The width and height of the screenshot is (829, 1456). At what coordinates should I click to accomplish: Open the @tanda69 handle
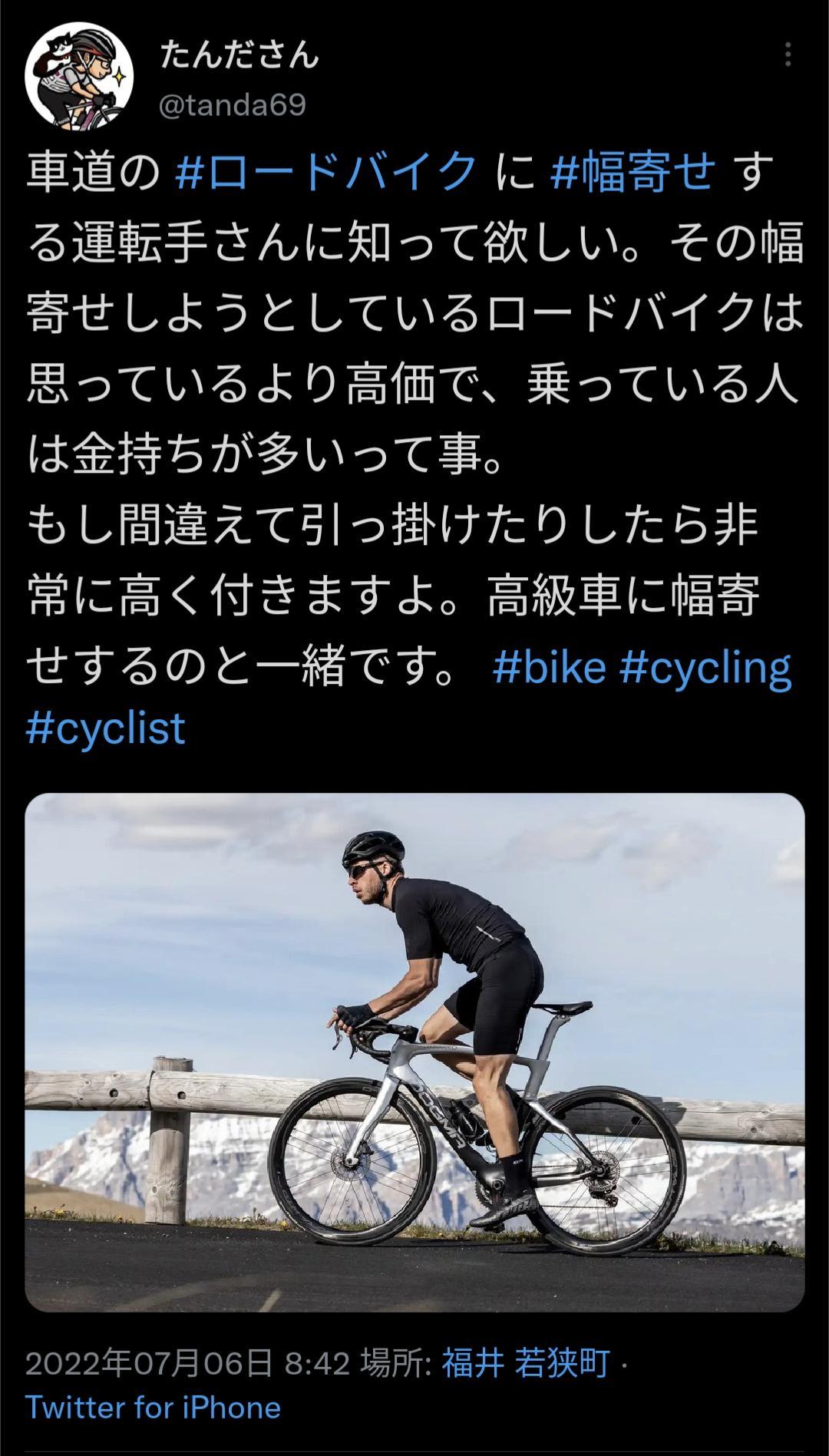click(x=233, y=105)
